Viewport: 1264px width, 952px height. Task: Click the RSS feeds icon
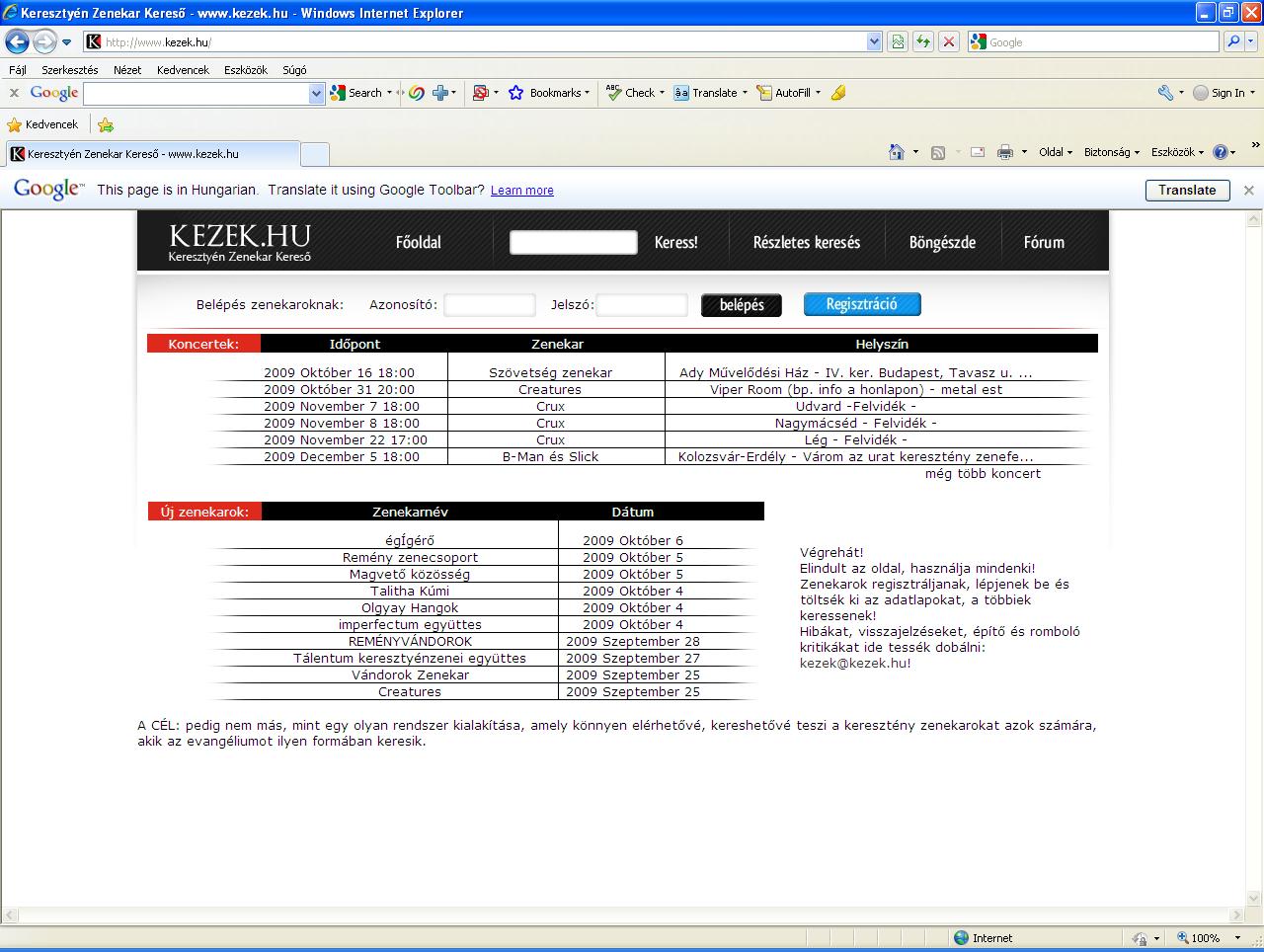938,152
